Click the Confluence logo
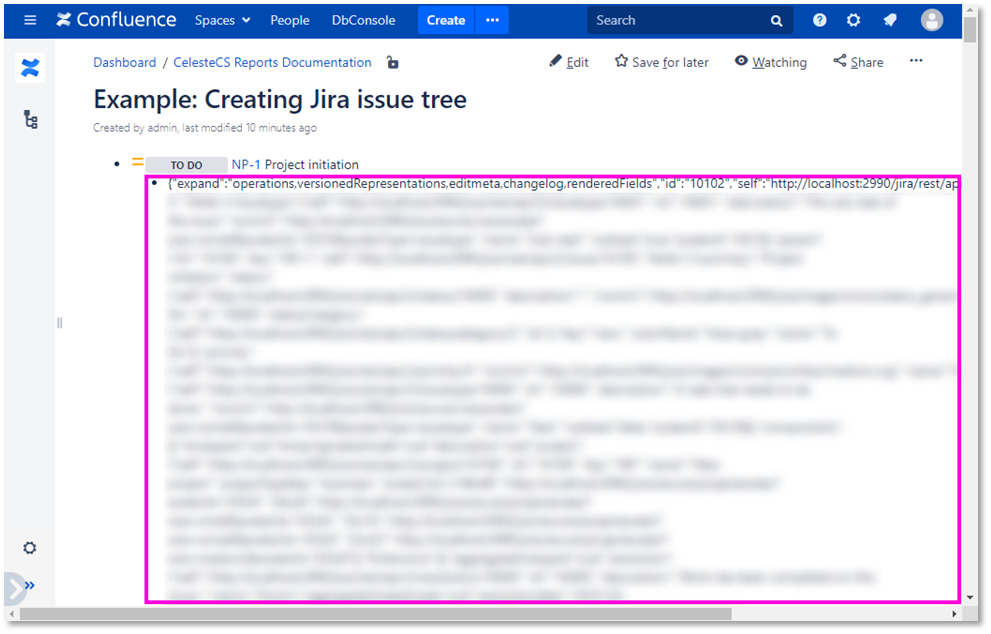Image resolution: width=991 pixels, height=634 pixels. [116, 20]
